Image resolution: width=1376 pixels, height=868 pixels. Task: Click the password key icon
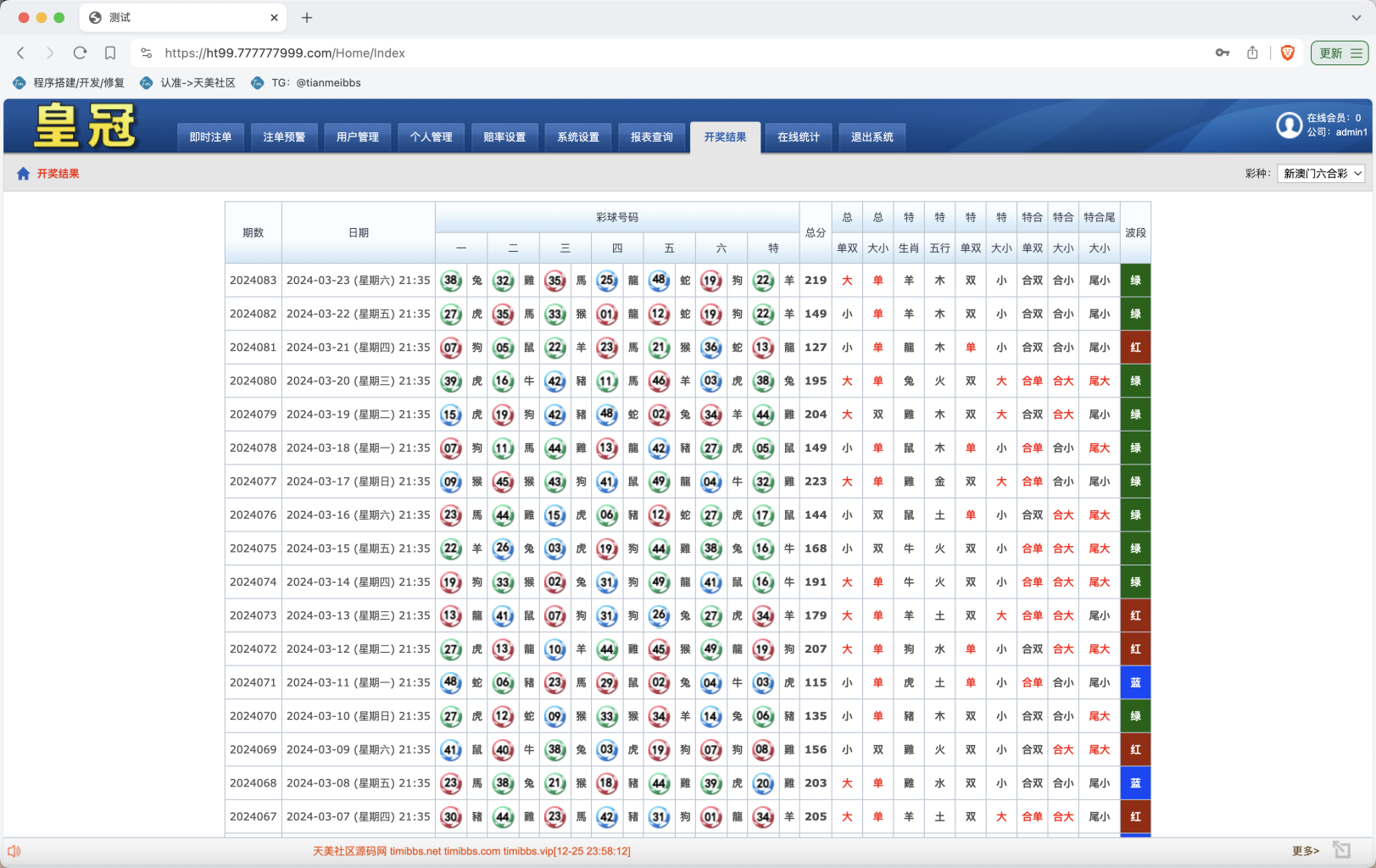click(1222, 53)
